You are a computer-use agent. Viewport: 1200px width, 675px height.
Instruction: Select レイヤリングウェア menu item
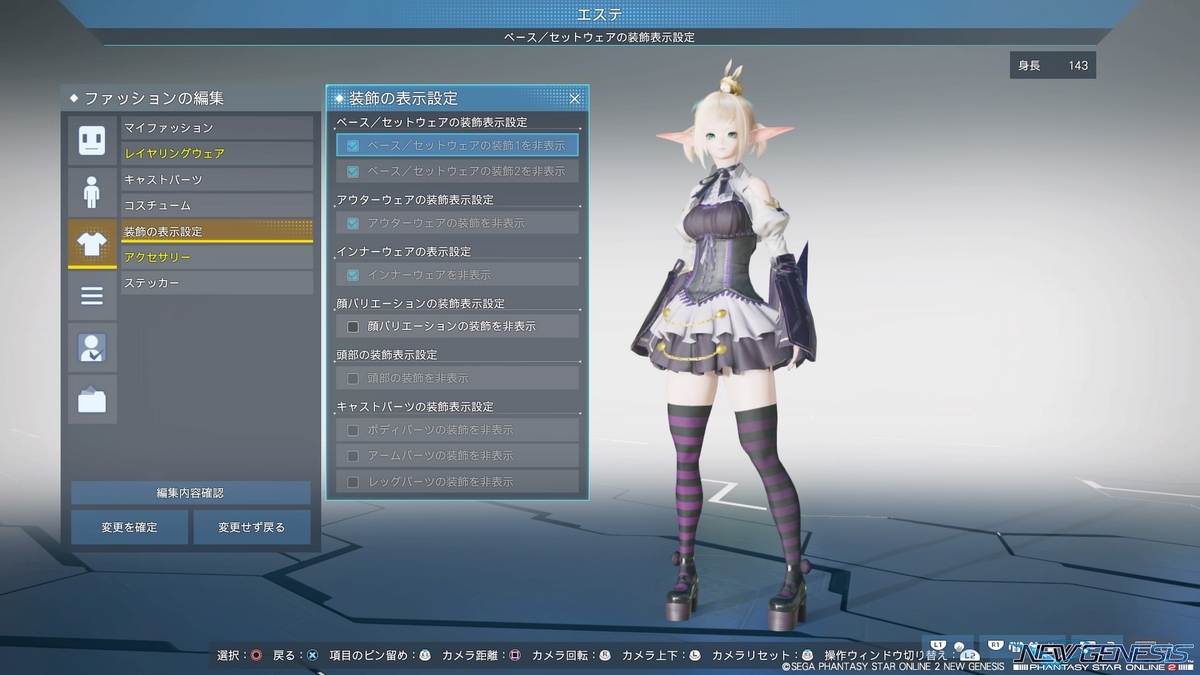coord(217,154)
